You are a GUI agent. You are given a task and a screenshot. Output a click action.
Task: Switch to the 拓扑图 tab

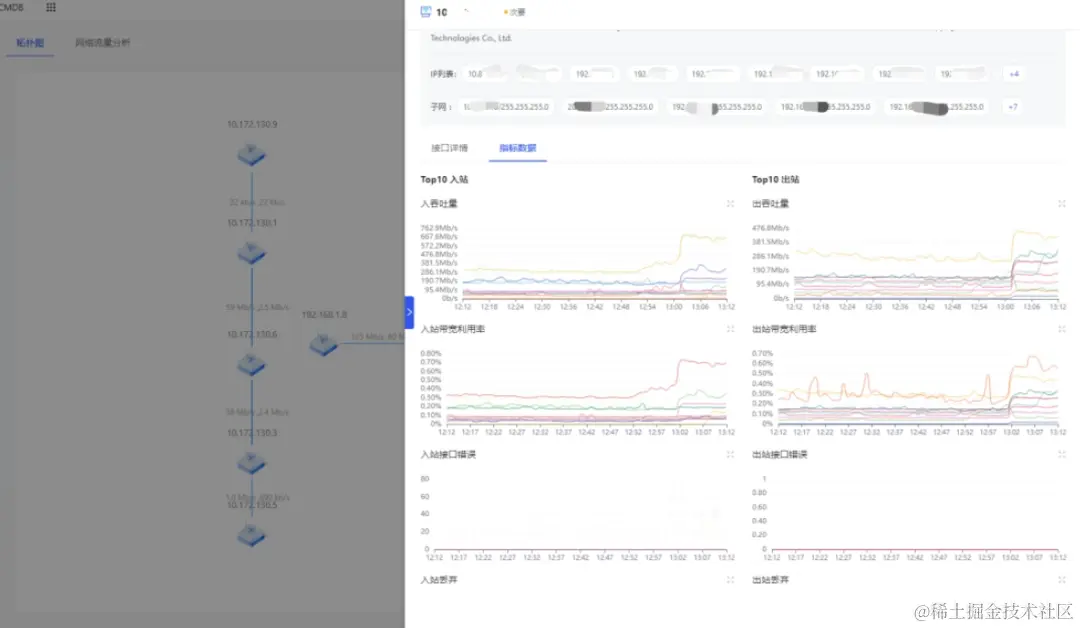coord(30,43)
